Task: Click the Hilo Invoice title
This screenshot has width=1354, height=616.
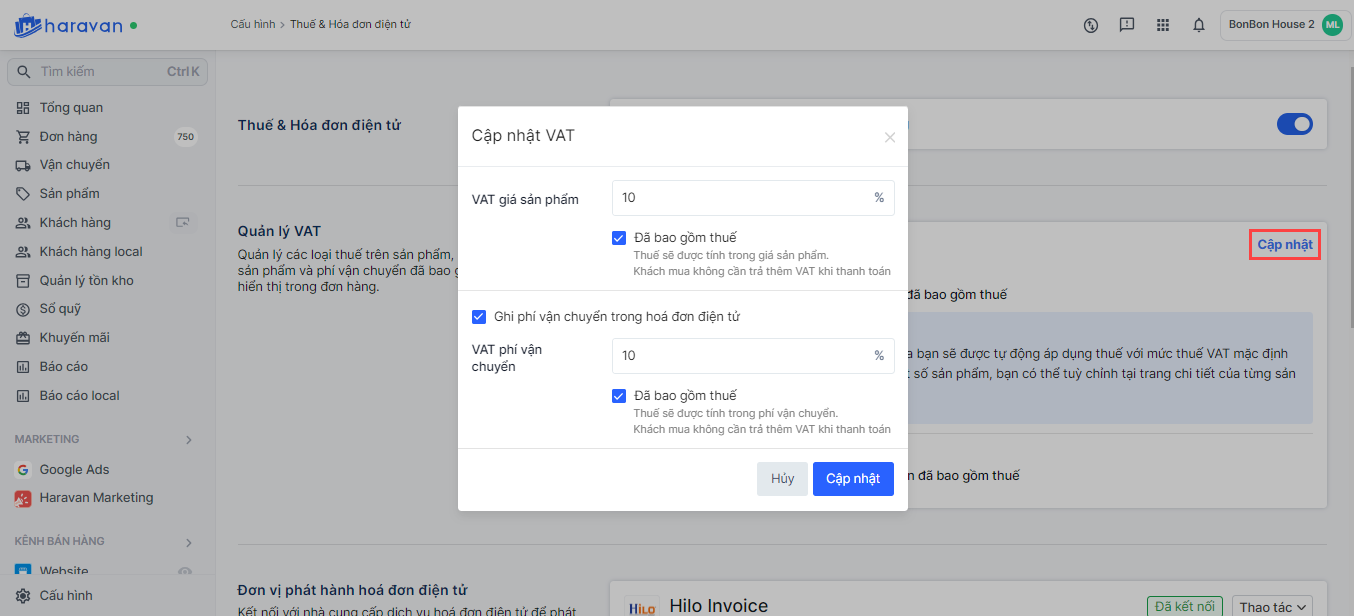Action: (x=719, y=606)
